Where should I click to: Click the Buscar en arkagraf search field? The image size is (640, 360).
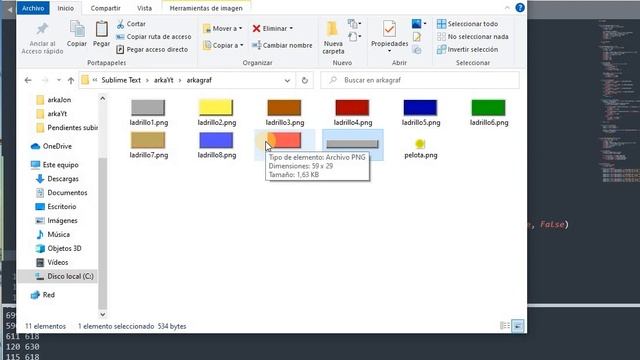tap(420, 80)
